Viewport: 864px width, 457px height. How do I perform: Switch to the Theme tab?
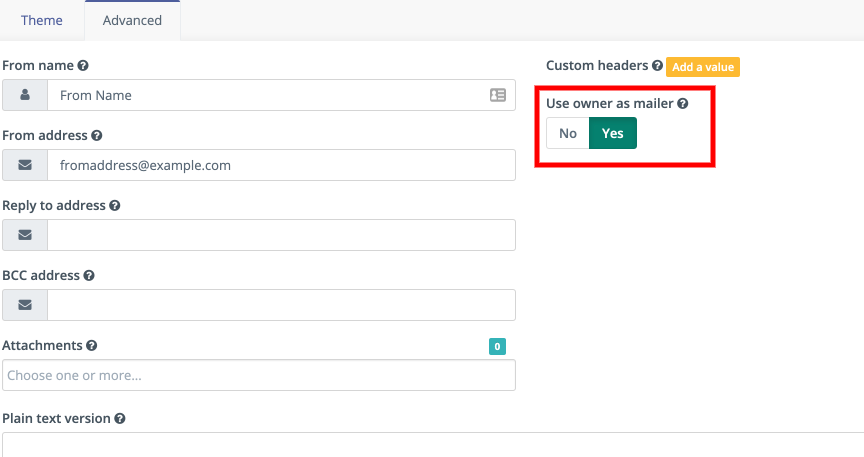pos(42,21)
